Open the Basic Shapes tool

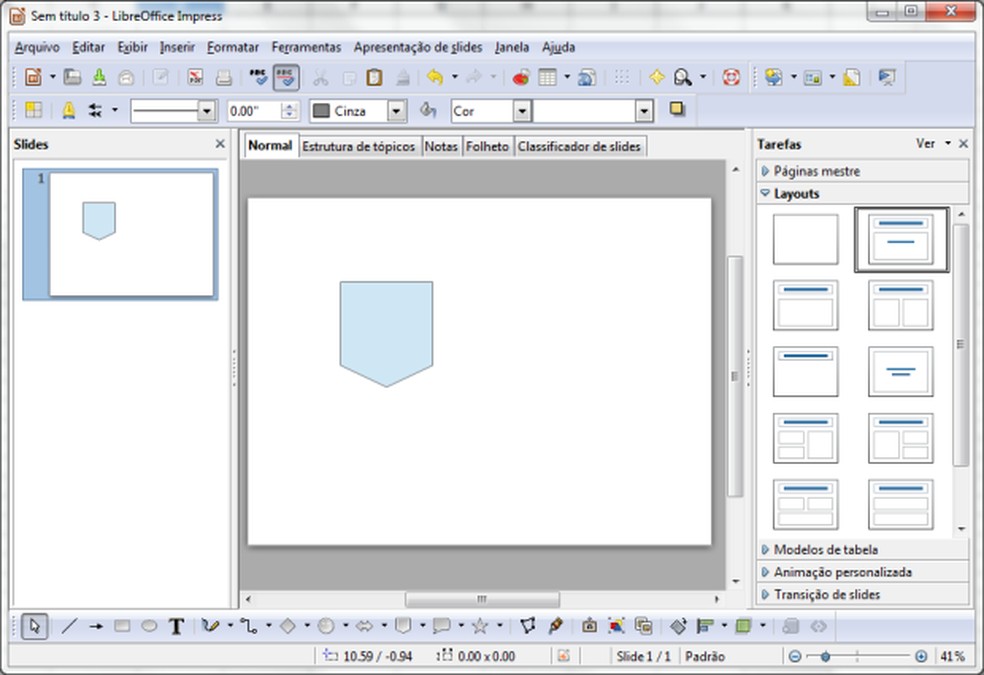288,626
